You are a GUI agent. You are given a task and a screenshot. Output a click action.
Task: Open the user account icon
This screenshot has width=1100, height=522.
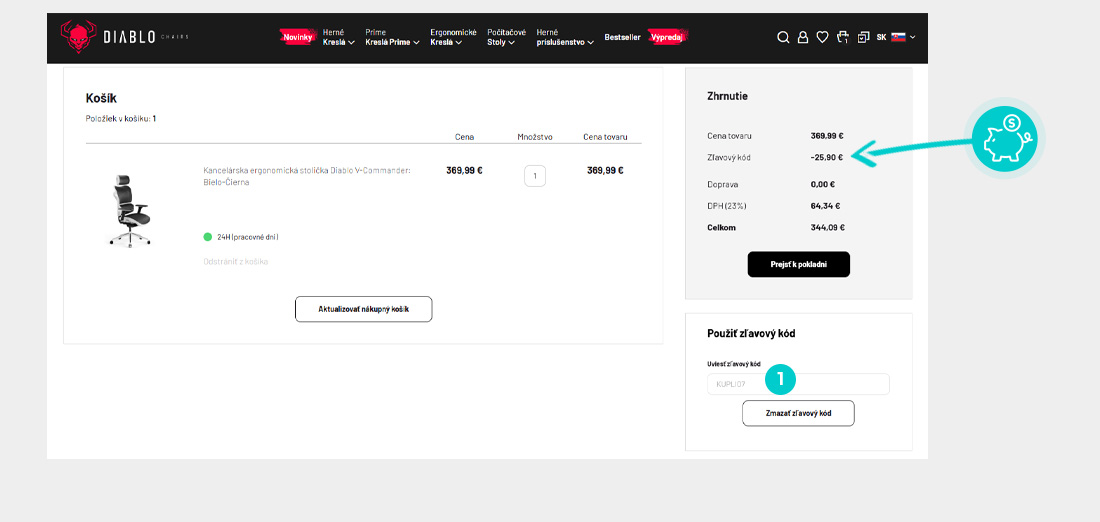pyautogui.click(x=802, y=37)
